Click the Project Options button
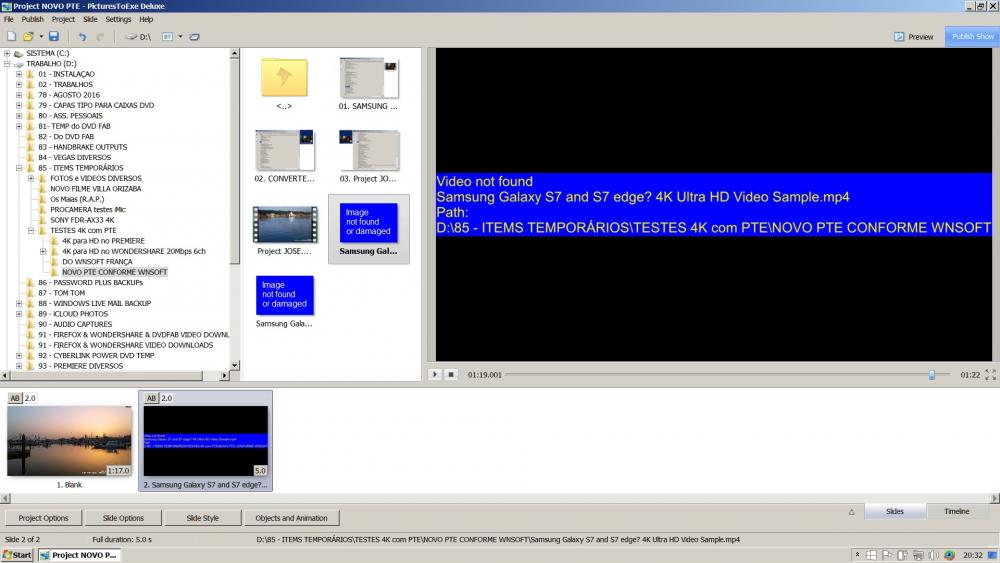 (44, 518)
